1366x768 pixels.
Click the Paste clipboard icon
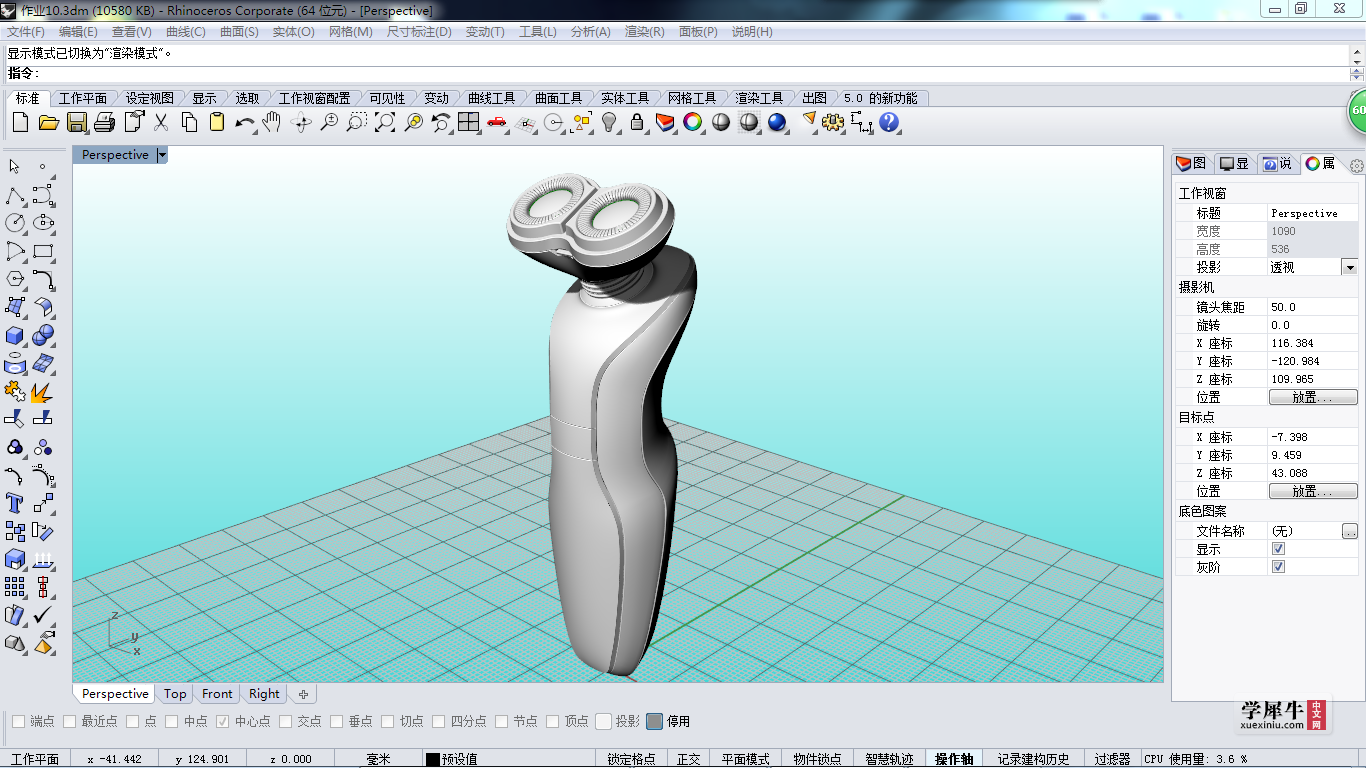(217, 122)
